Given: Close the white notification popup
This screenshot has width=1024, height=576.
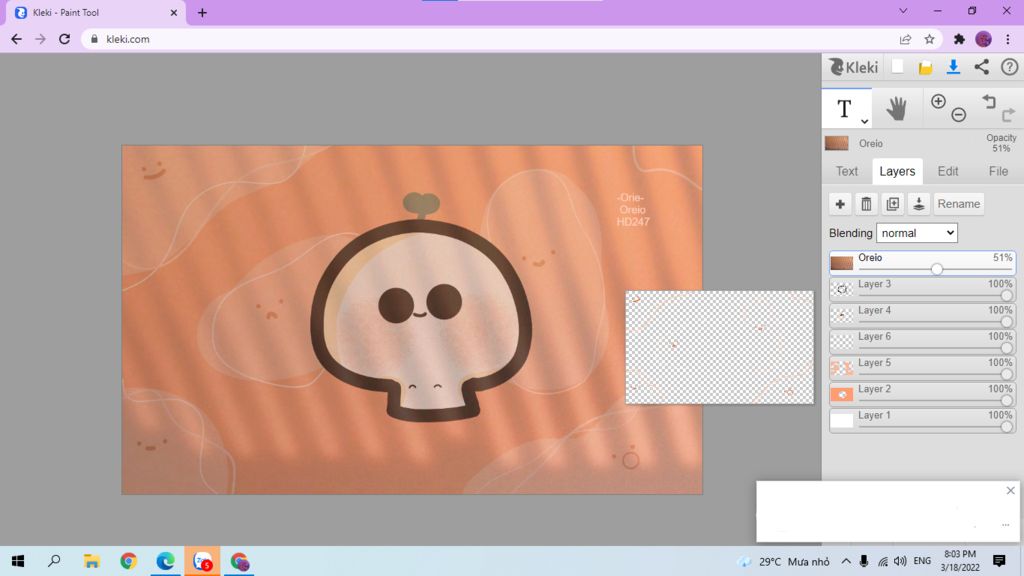Looking at the screenshot, I should (x=1010, y=490).
